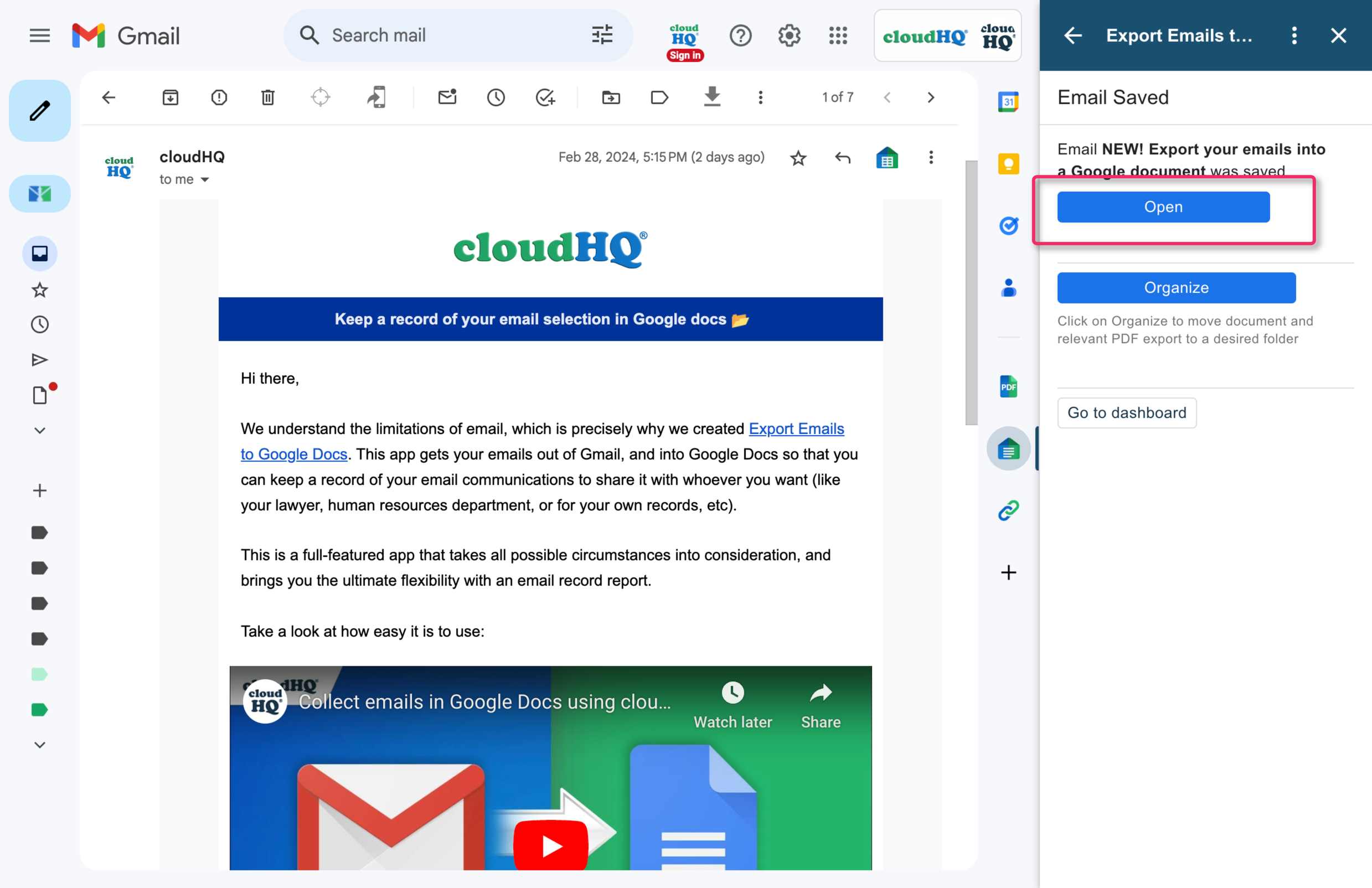Click the crosshair tracking icon in toolbar
Screen dimensions: 1372x888
pyautogui.click(x=320, y=97)
